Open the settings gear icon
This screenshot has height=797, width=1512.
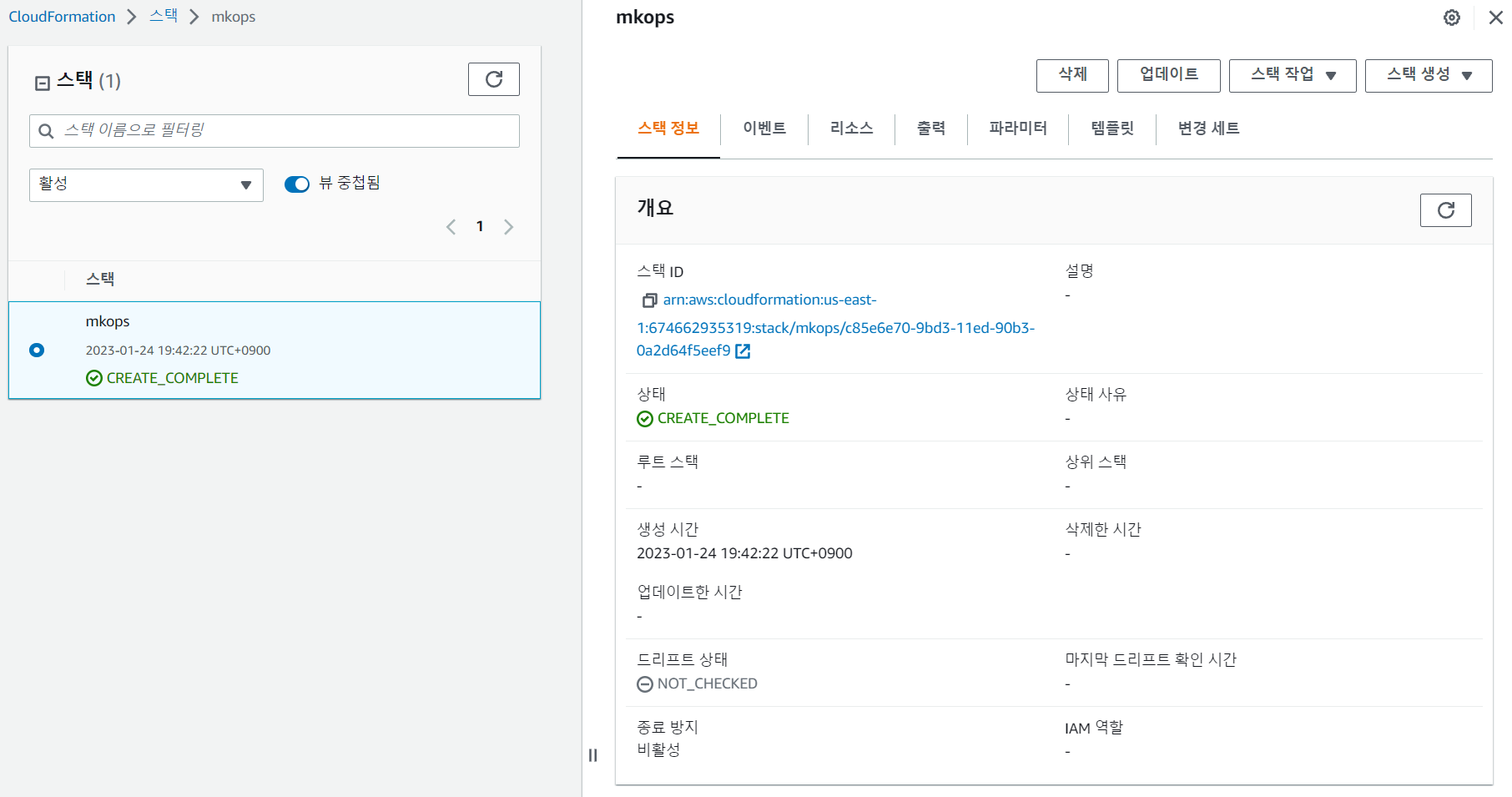(x=1452, y=18)
